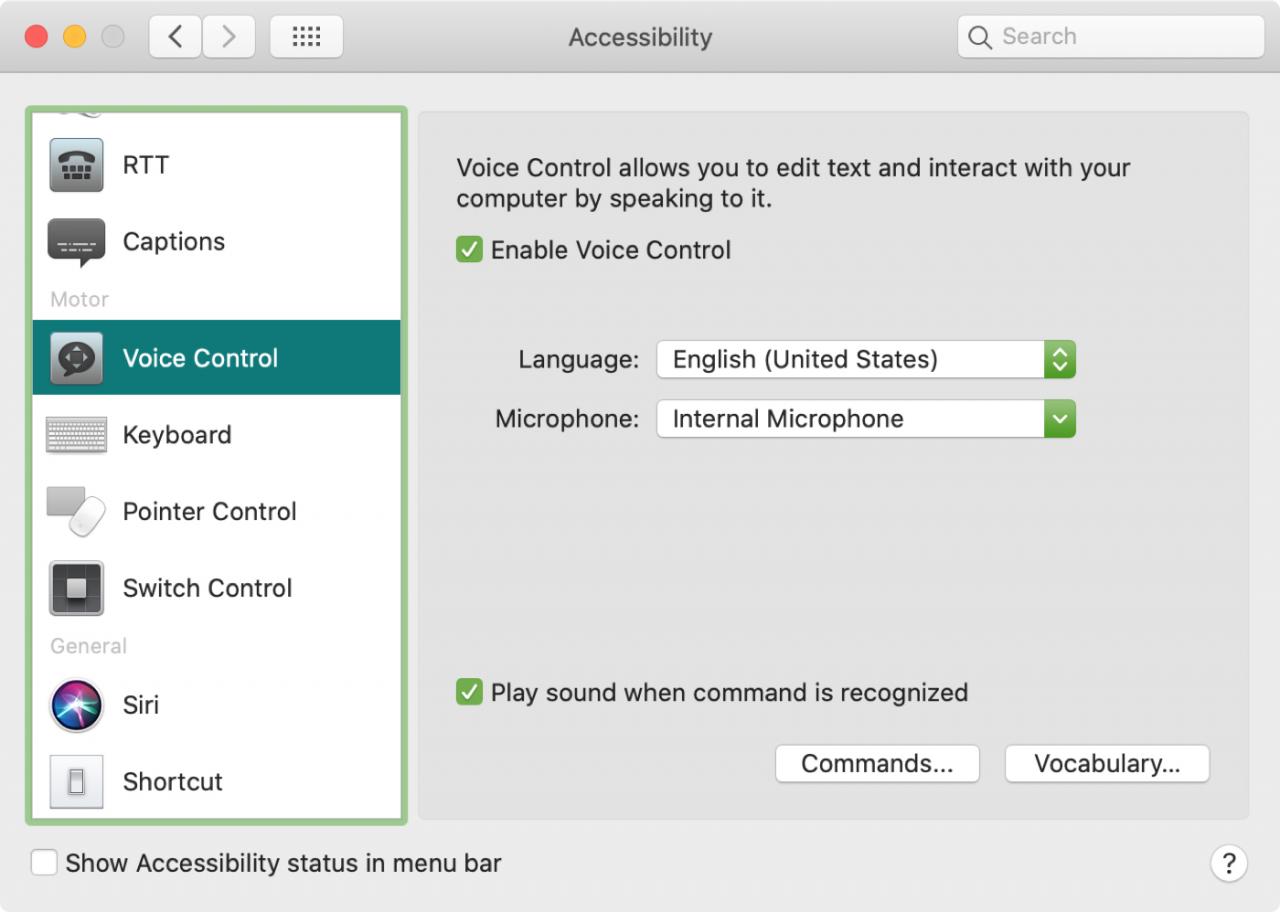Open help with the question mark button
Image resolution: width=1280 pixels, height=912 pixels.
pos(1229,863)
